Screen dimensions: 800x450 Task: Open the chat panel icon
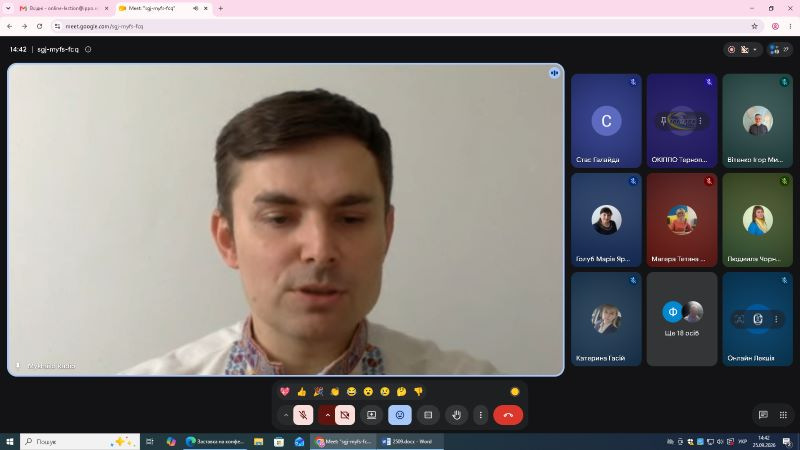[763, 415]
